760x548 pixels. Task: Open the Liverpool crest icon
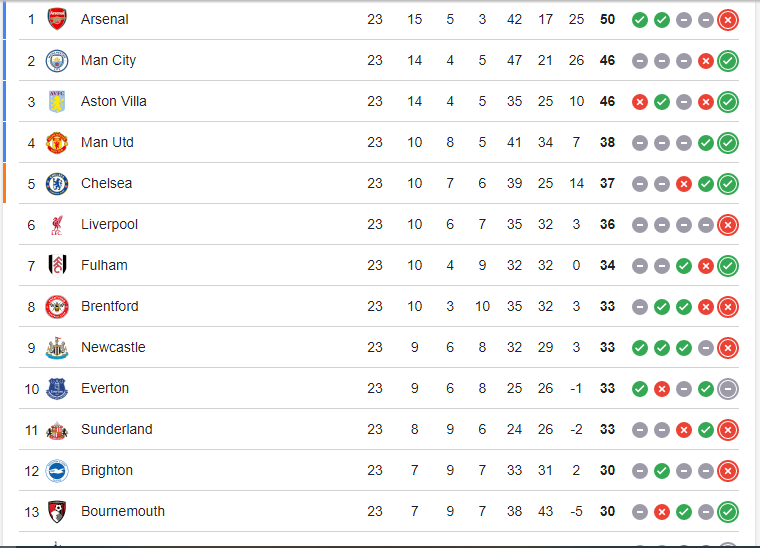[x=56, y=225]
